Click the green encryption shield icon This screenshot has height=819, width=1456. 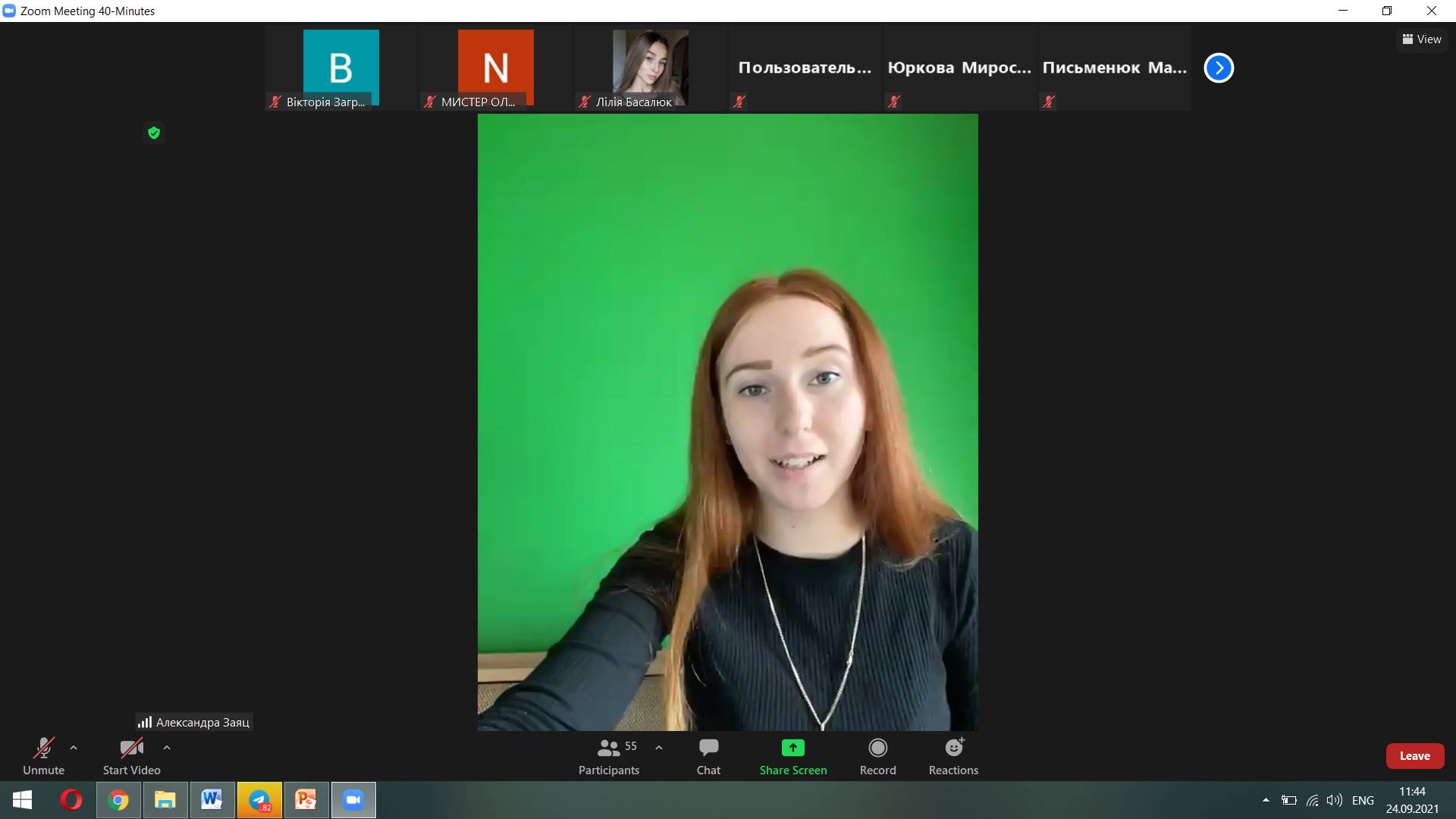click(154, 133)
